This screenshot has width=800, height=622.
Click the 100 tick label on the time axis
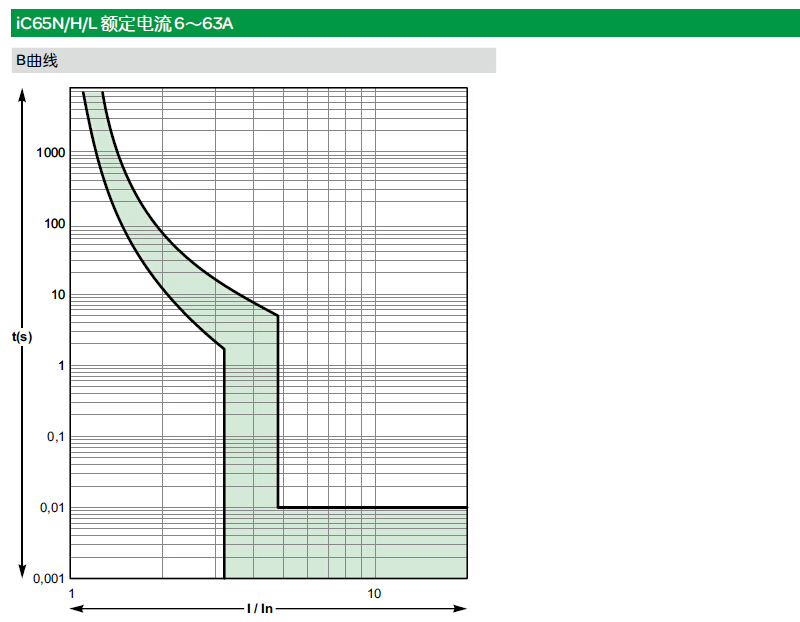click(x=53, y=223)
